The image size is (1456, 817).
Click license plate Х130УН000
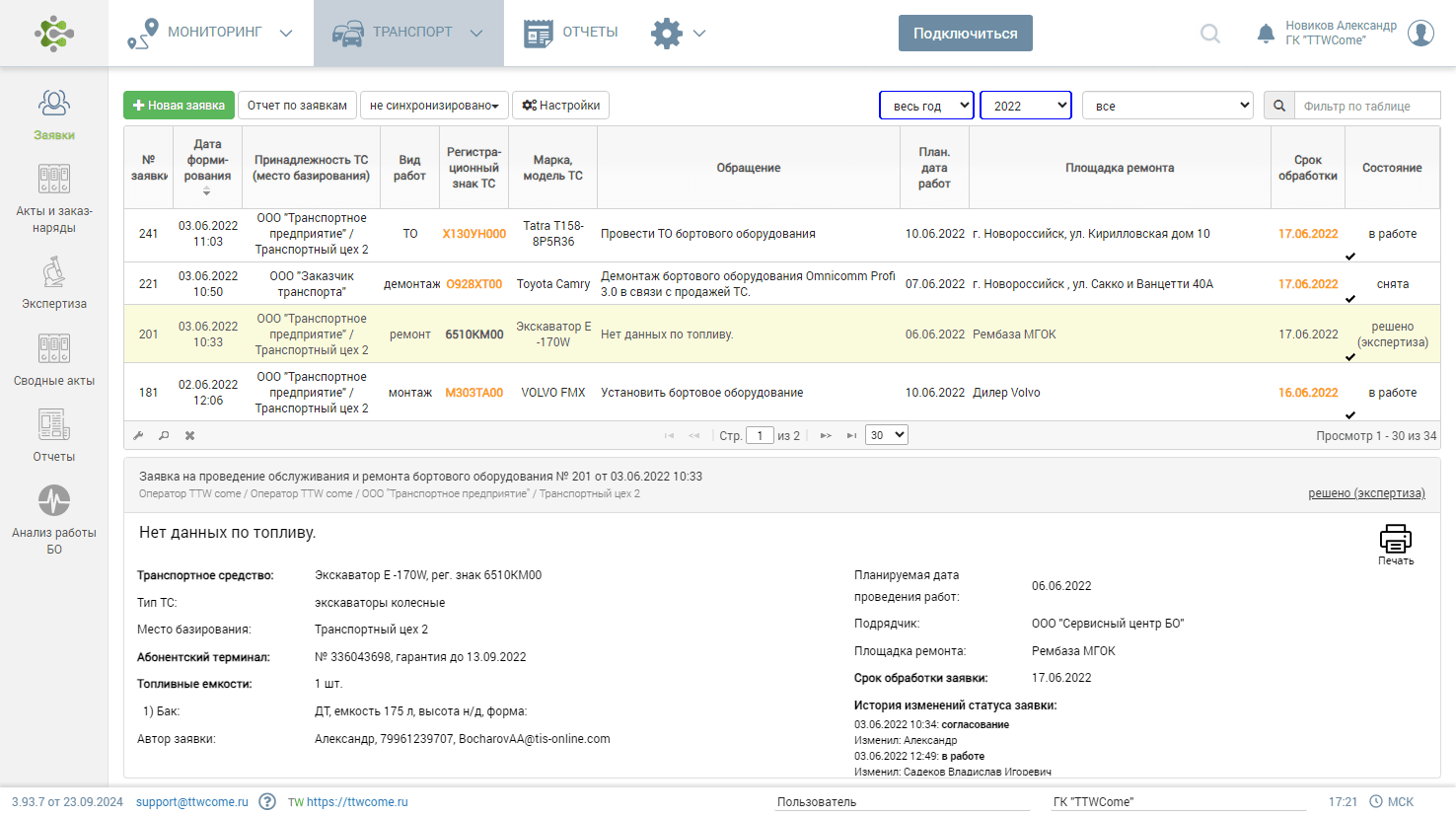coord(474,234)
